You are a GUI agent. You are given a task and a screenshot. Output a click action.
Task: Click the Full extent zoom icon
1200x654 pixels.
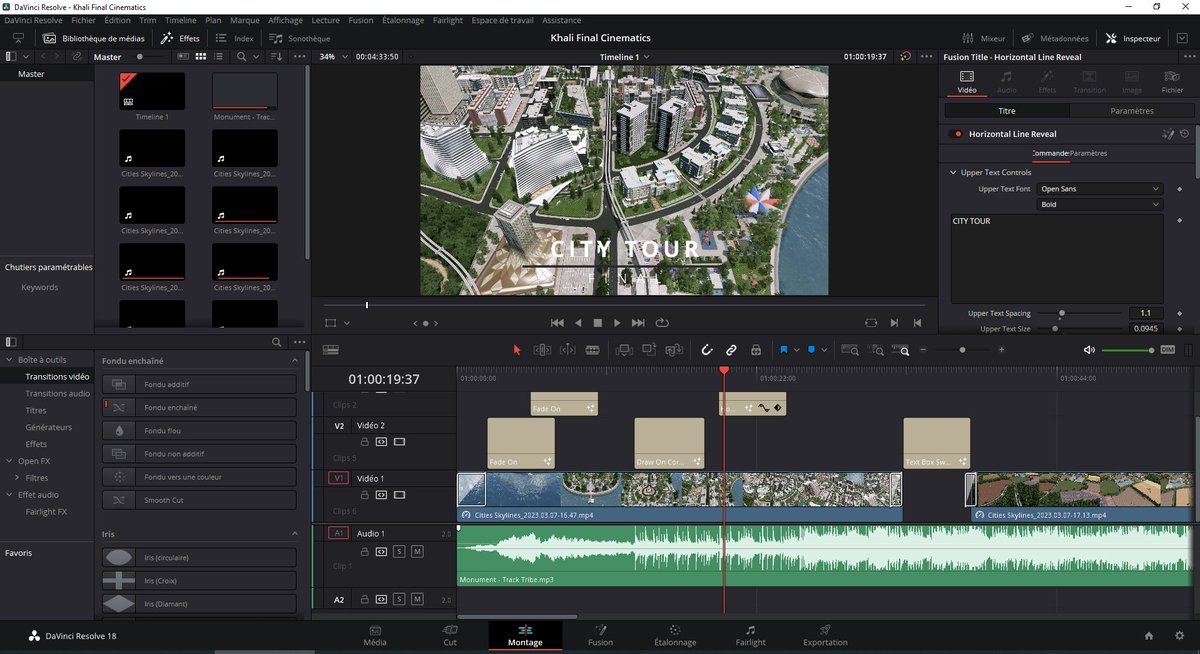pos(850,350)
